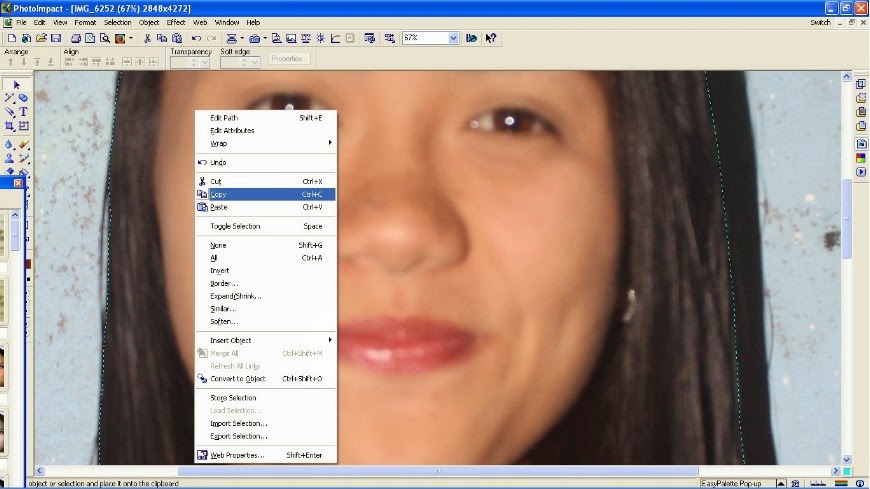Click the Properties... button
The width and height of the screenshot is (870, 489).
click(x=289, y=58)
